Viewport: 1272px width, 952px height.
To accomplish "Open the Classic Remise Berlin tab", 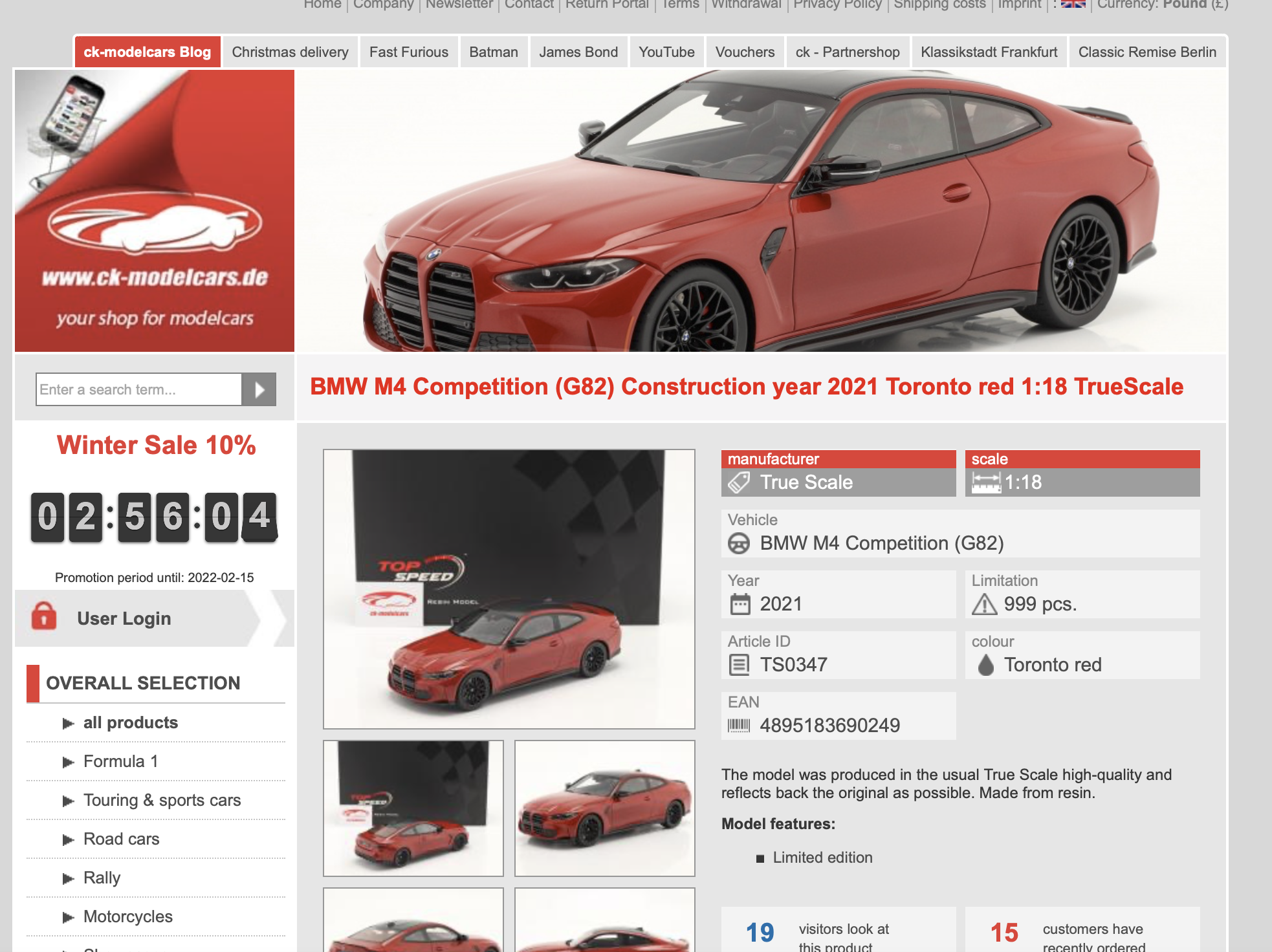I will pos(1147,52).
